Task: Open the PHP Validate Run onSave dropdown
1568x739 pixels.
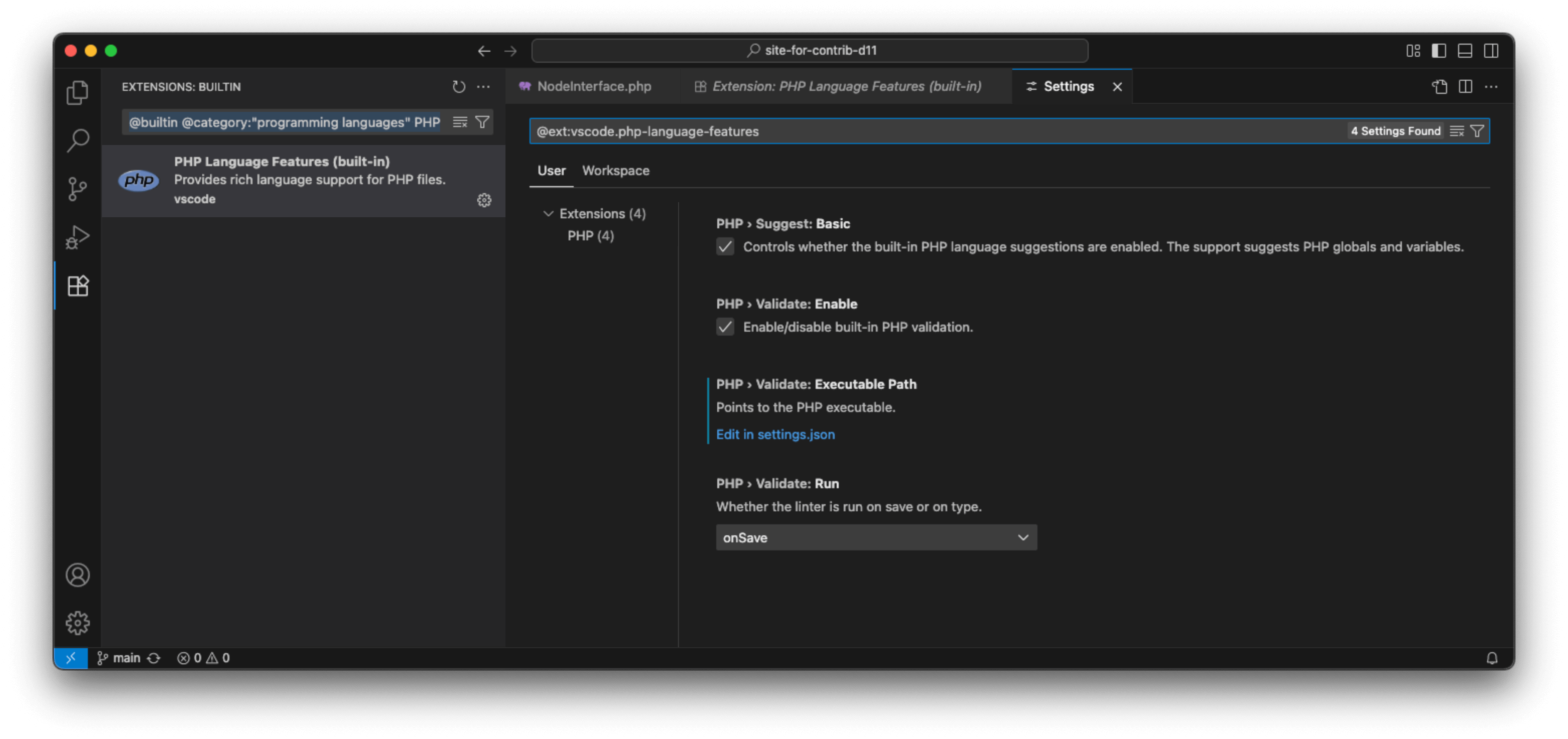Action: (x=876, y=538)
